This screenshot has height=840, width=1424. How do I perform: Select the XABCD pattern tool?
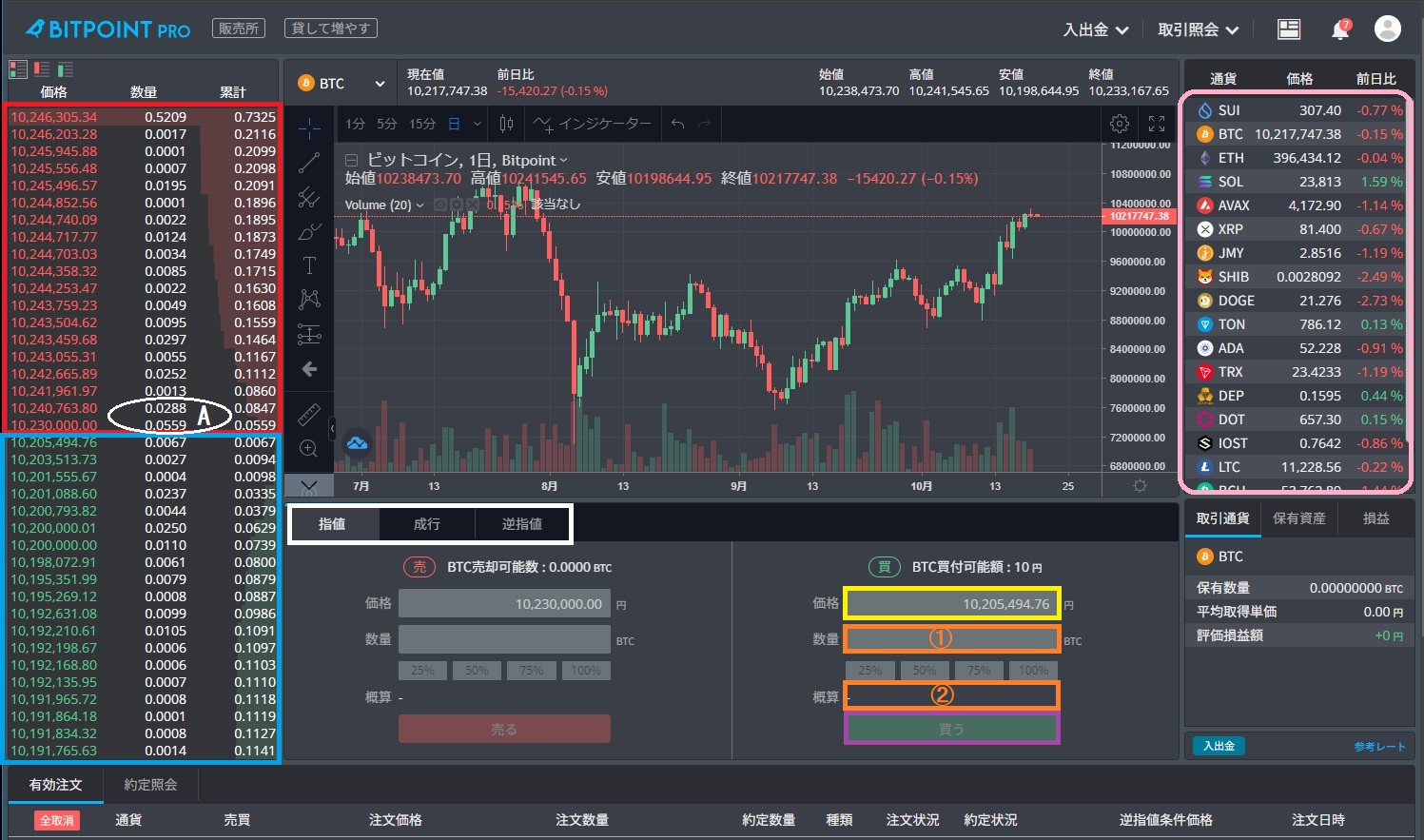point(309,300)
